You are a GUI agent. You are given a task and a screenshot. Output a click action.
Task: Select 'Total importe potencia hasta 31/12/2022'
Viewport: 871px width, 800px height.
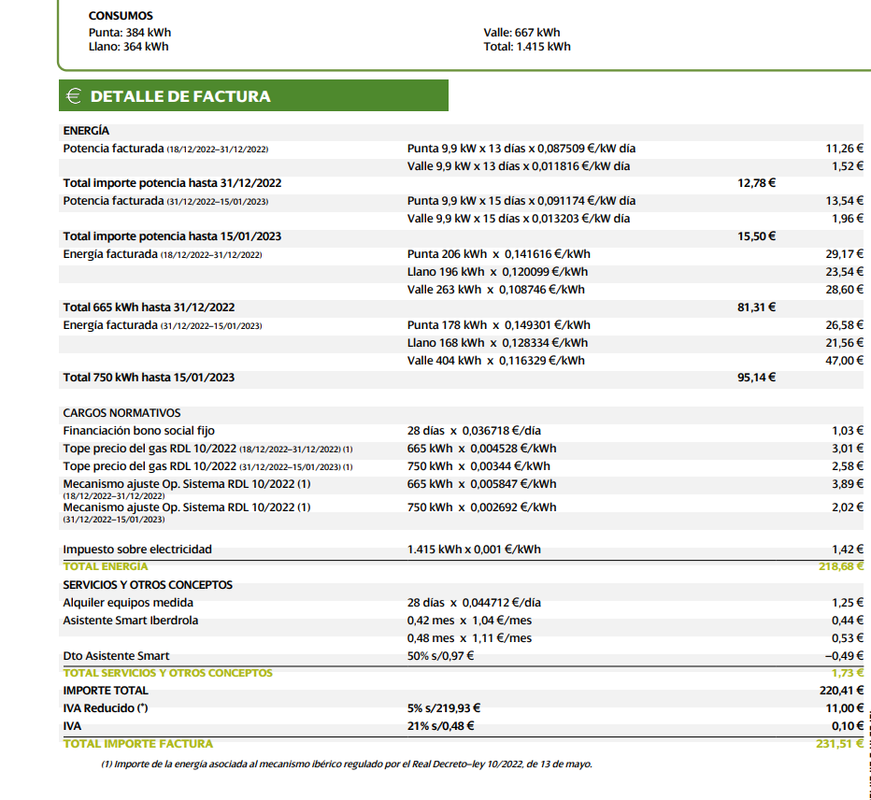(172, 183)
